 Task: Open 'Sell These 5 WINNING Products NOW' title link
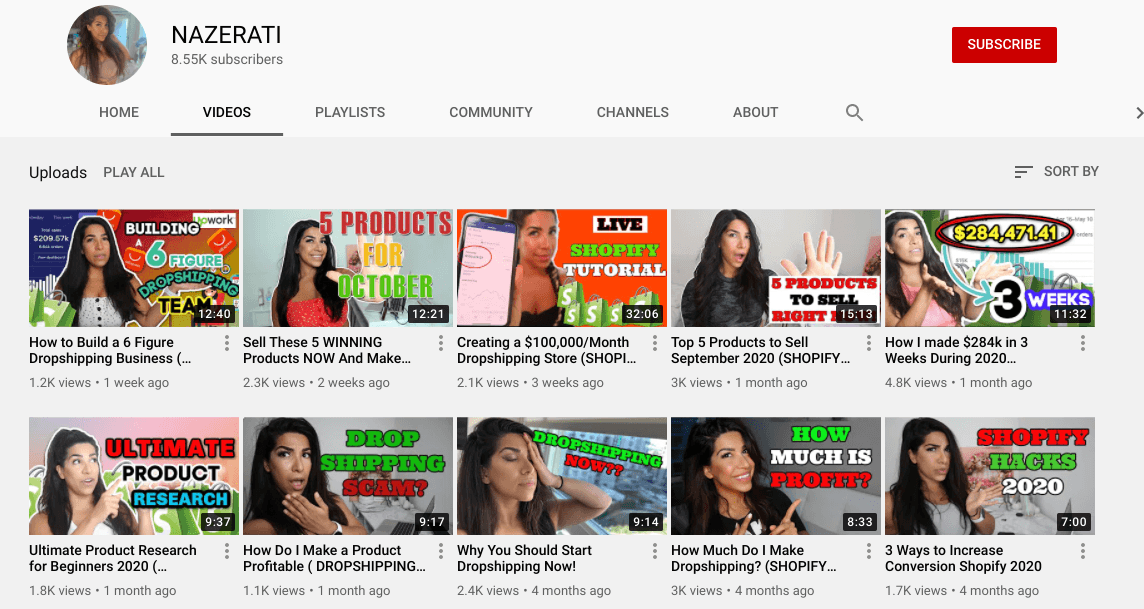pyautogui.click(x=327, y=350)
